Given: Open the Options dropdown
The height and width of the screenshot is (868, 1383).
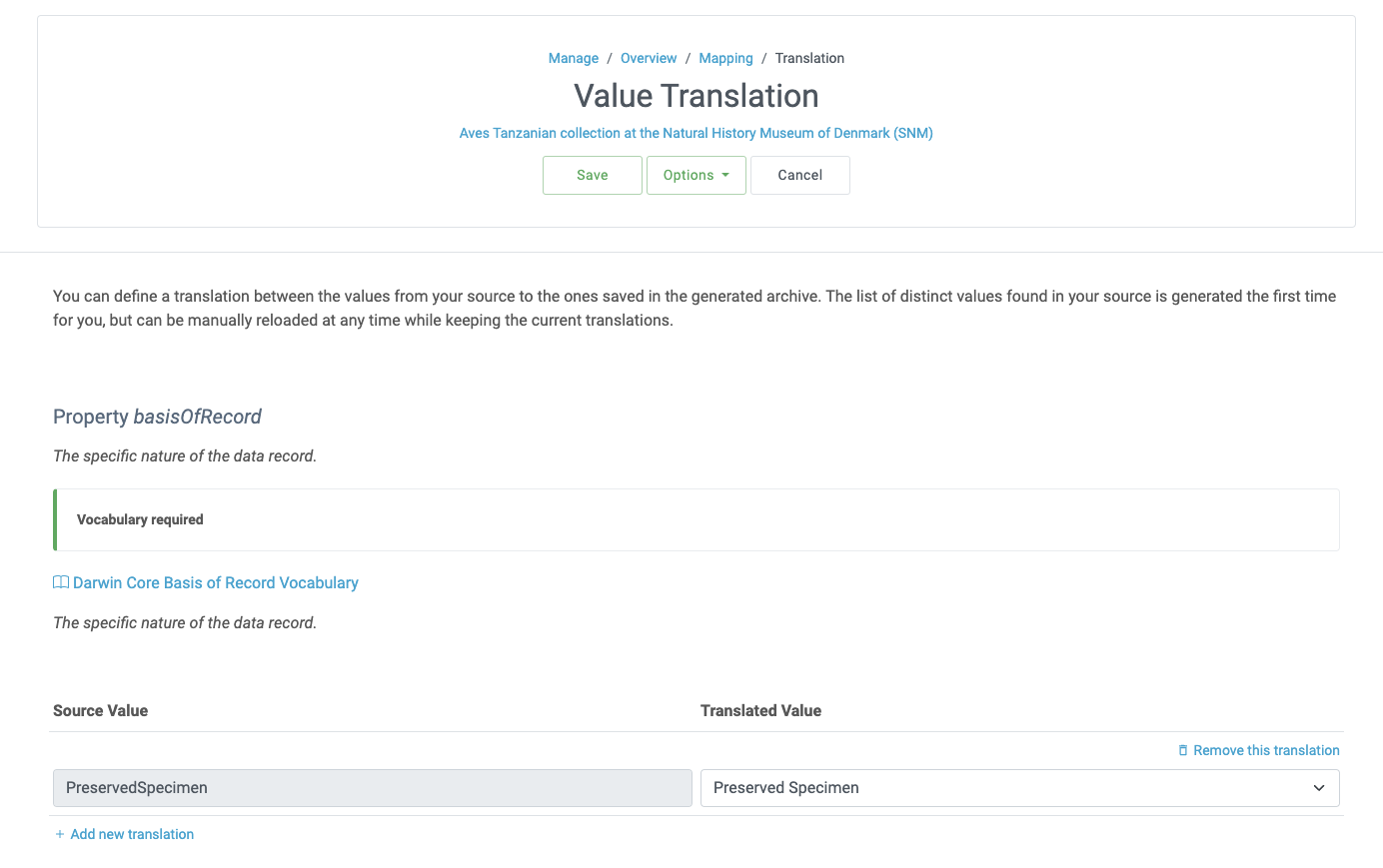Looking at the screenshot, I should point(695,175).
